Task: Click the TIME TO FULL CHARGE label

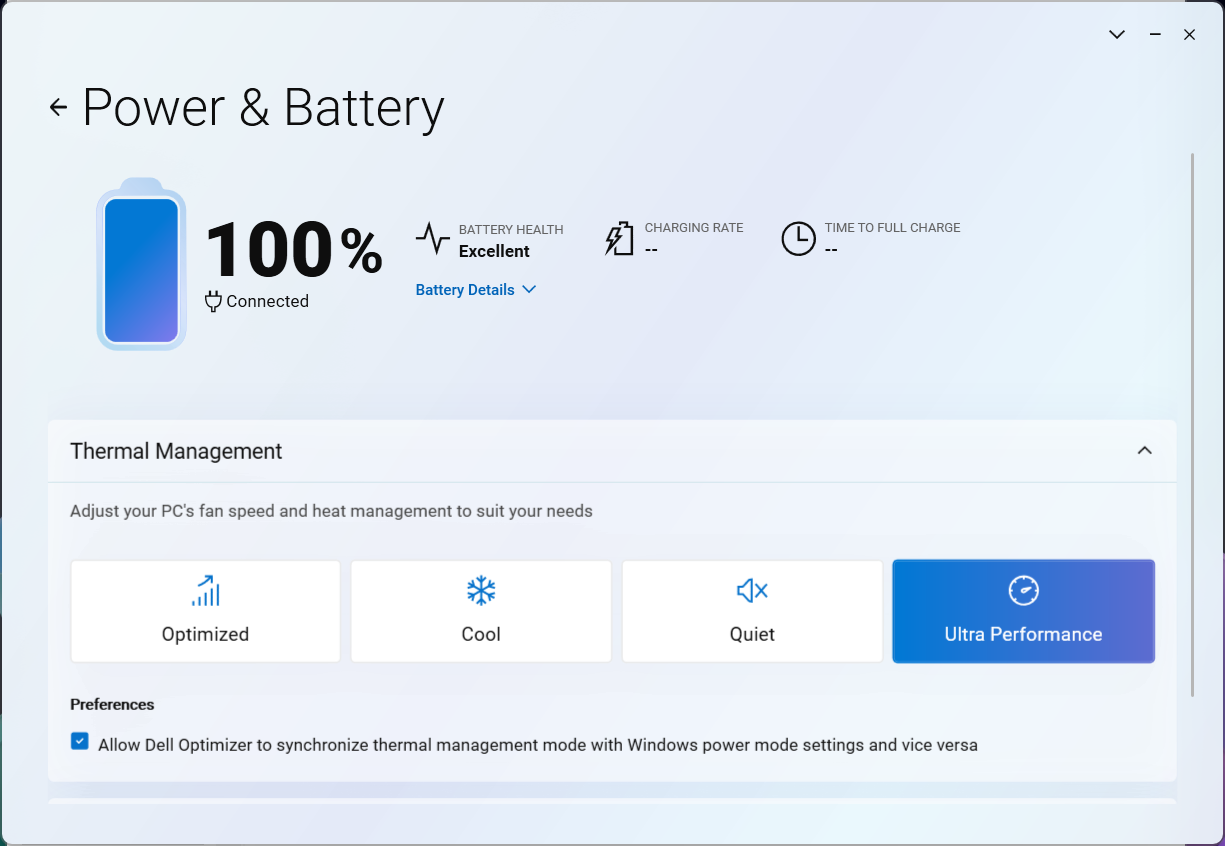Action: (892, 228)
